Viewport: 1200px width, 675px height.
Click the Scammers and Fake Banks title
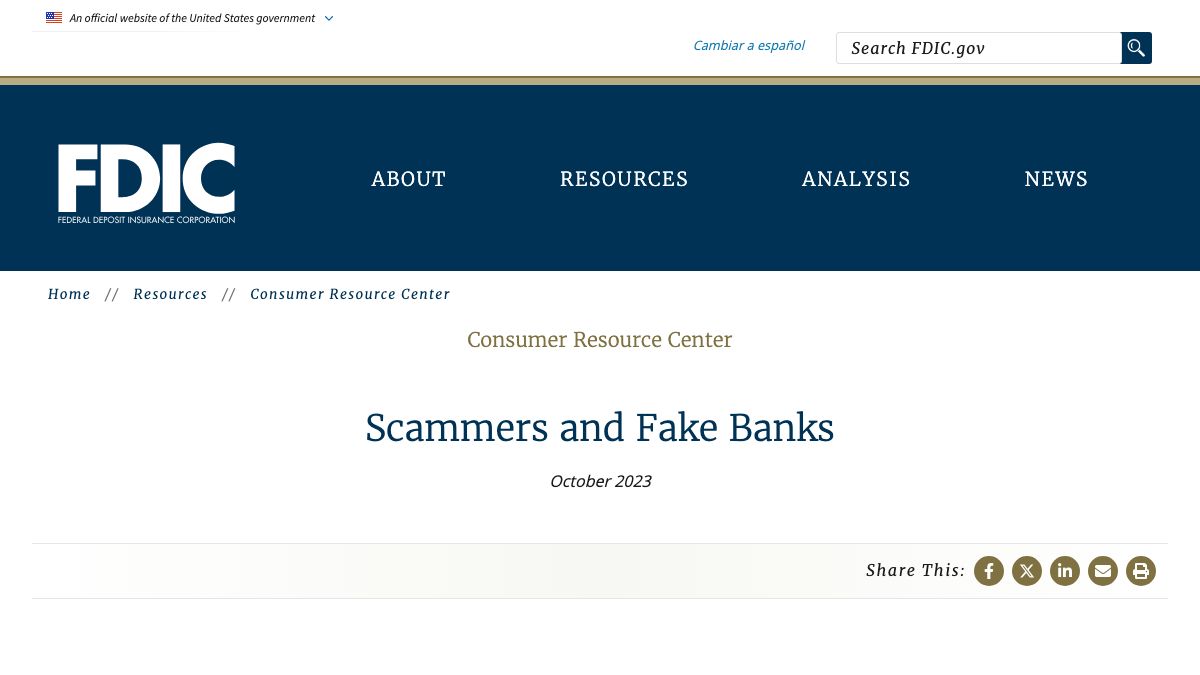coord(599,428)
